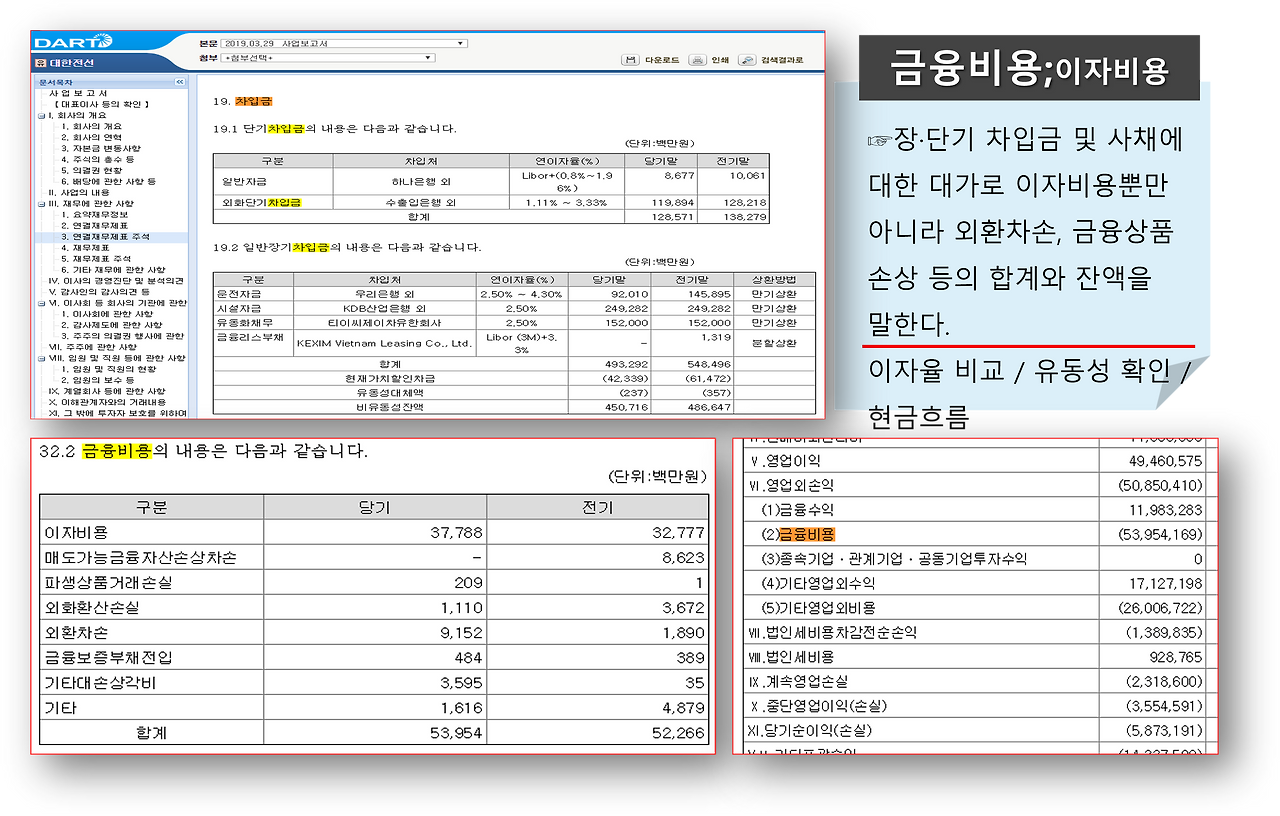Viewport: 1280px width, 816px height.
Task: Select 4. 주식의 총수 등
Action: pyautogui.click(x=98, y=159)
